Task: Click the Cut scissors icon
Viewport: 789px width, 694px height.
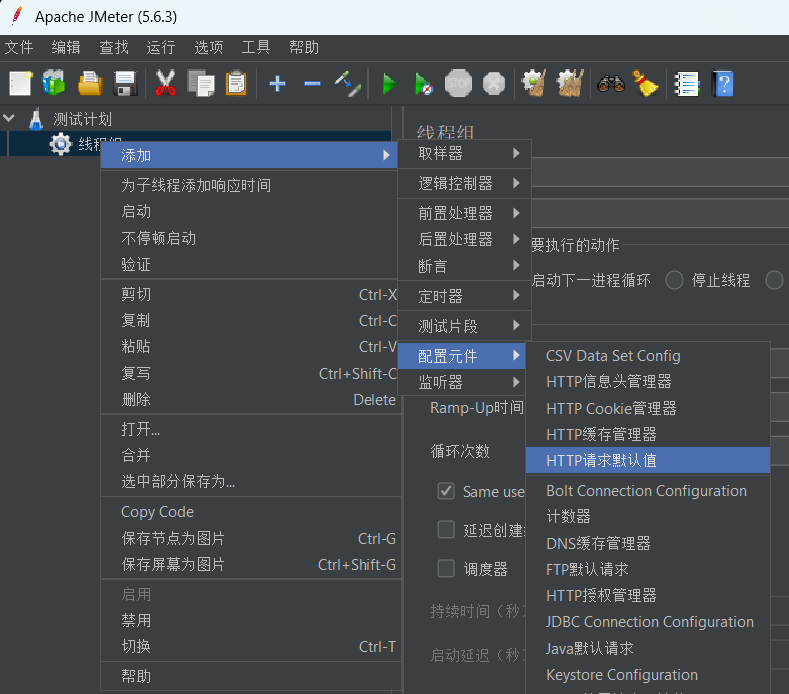Action: (165, 83)
